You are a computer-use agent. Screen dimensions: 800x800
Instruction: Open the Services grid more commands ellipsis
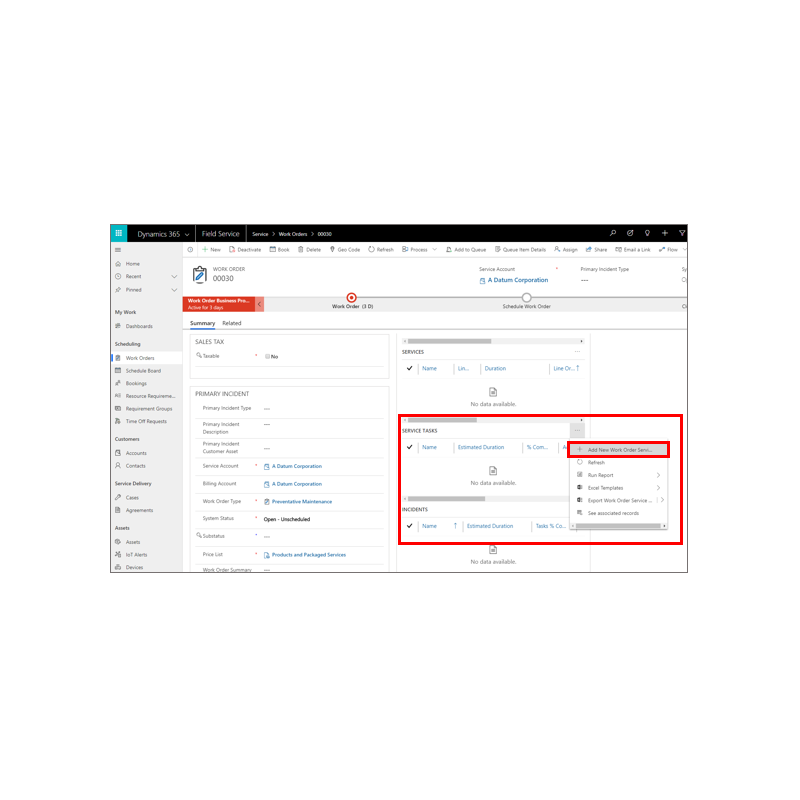[577, 352]
